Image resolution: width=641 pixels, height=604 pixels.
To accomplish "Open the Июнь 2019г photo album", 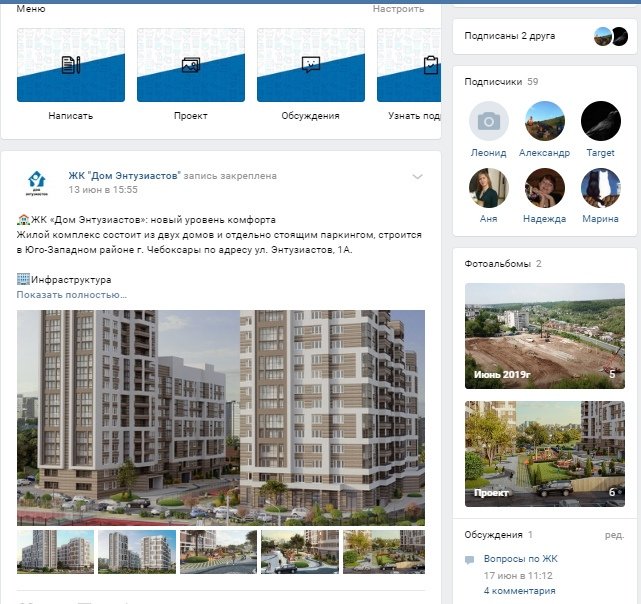I will (x=545, y=336).
